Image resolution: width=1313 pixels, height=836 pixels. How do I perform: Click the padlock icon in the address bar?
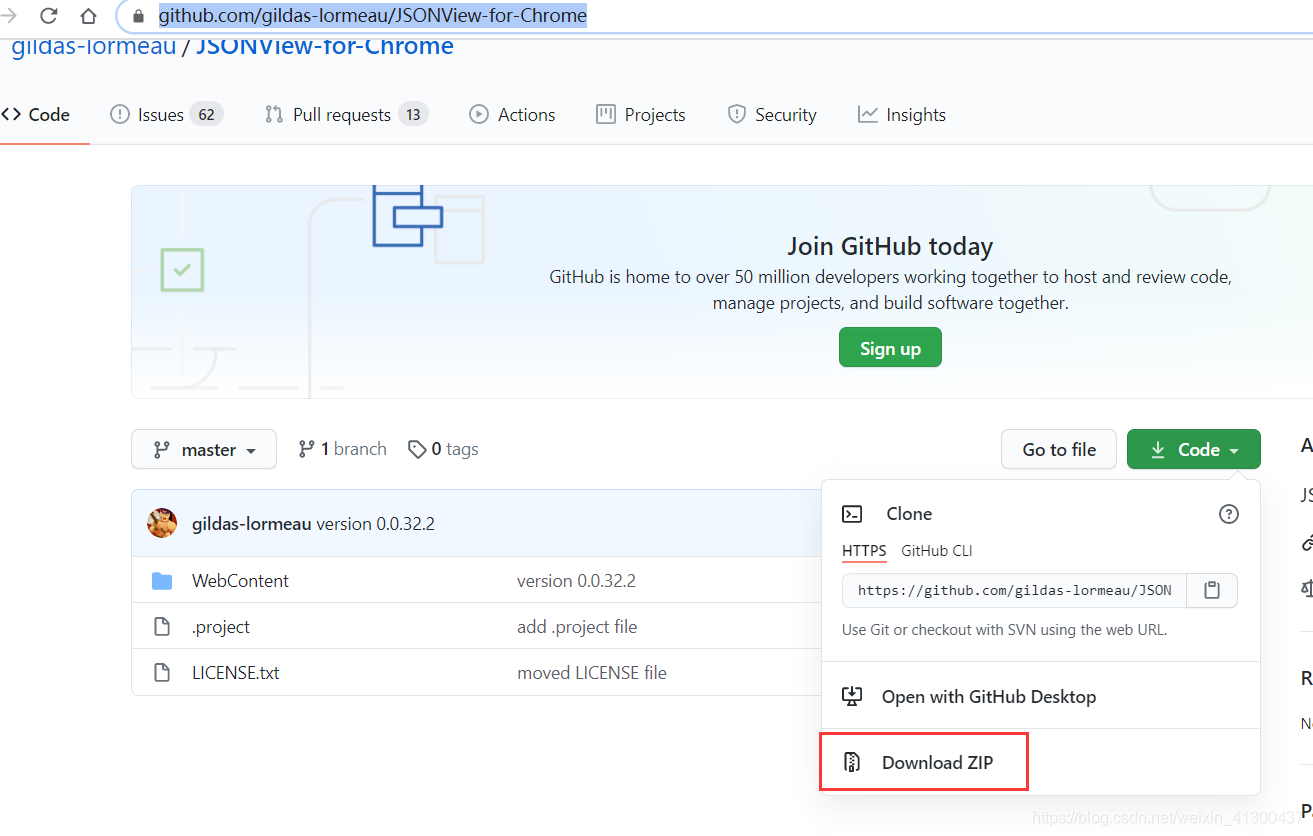(x=136, y=16)
